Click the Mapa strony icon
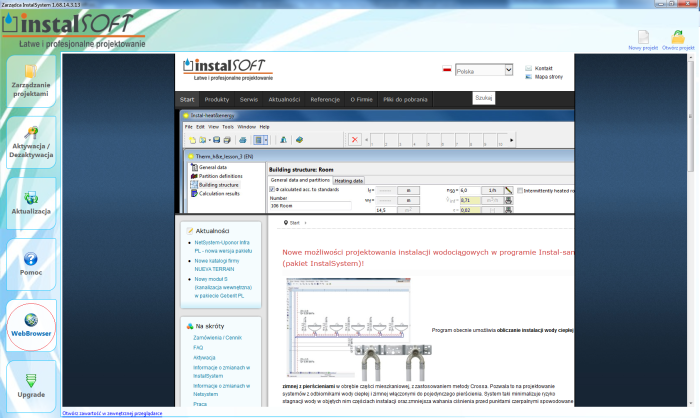The height and width of the screenshot is (418, 700). pos(529,76)
